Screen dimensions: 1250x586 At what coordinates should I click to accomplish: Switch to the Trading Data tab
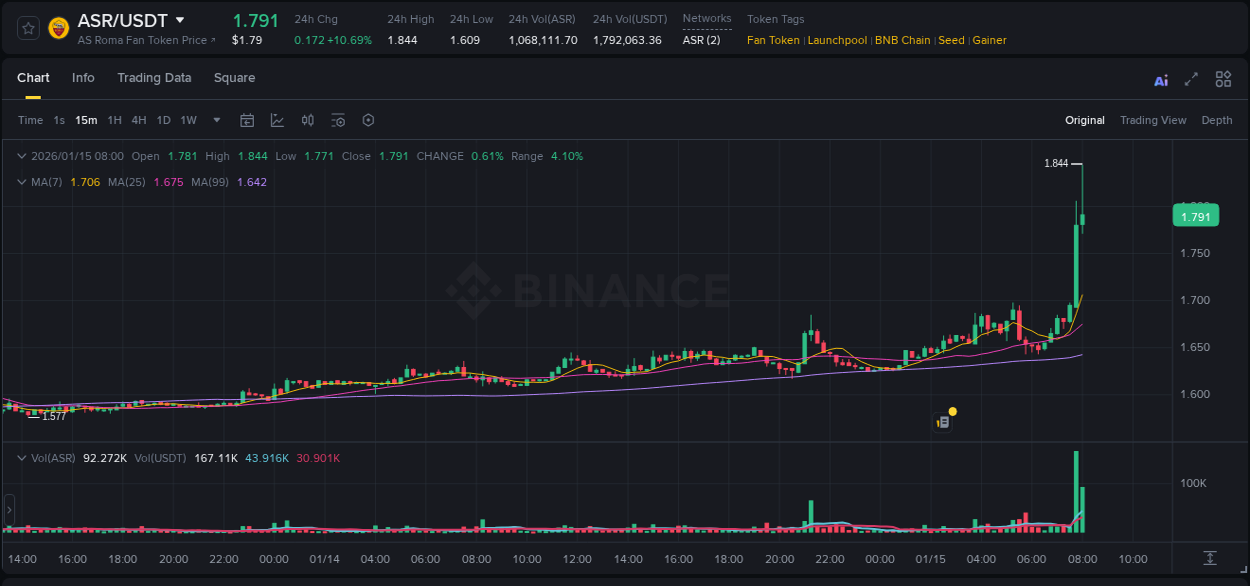pyautogui.click(x=154, y=78)
